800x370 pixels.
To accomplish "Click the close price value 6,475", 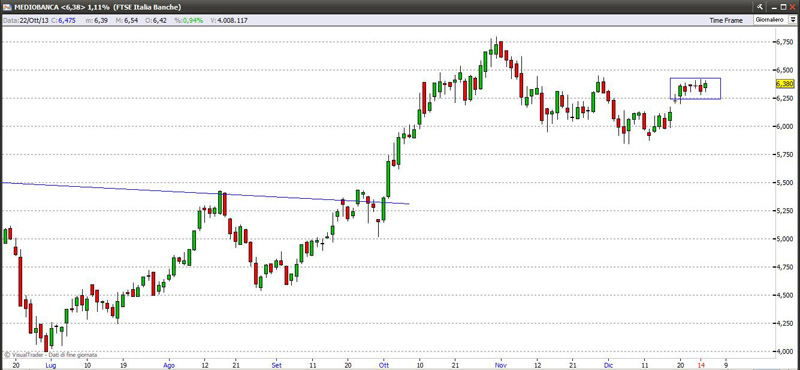I will (67, 20).
